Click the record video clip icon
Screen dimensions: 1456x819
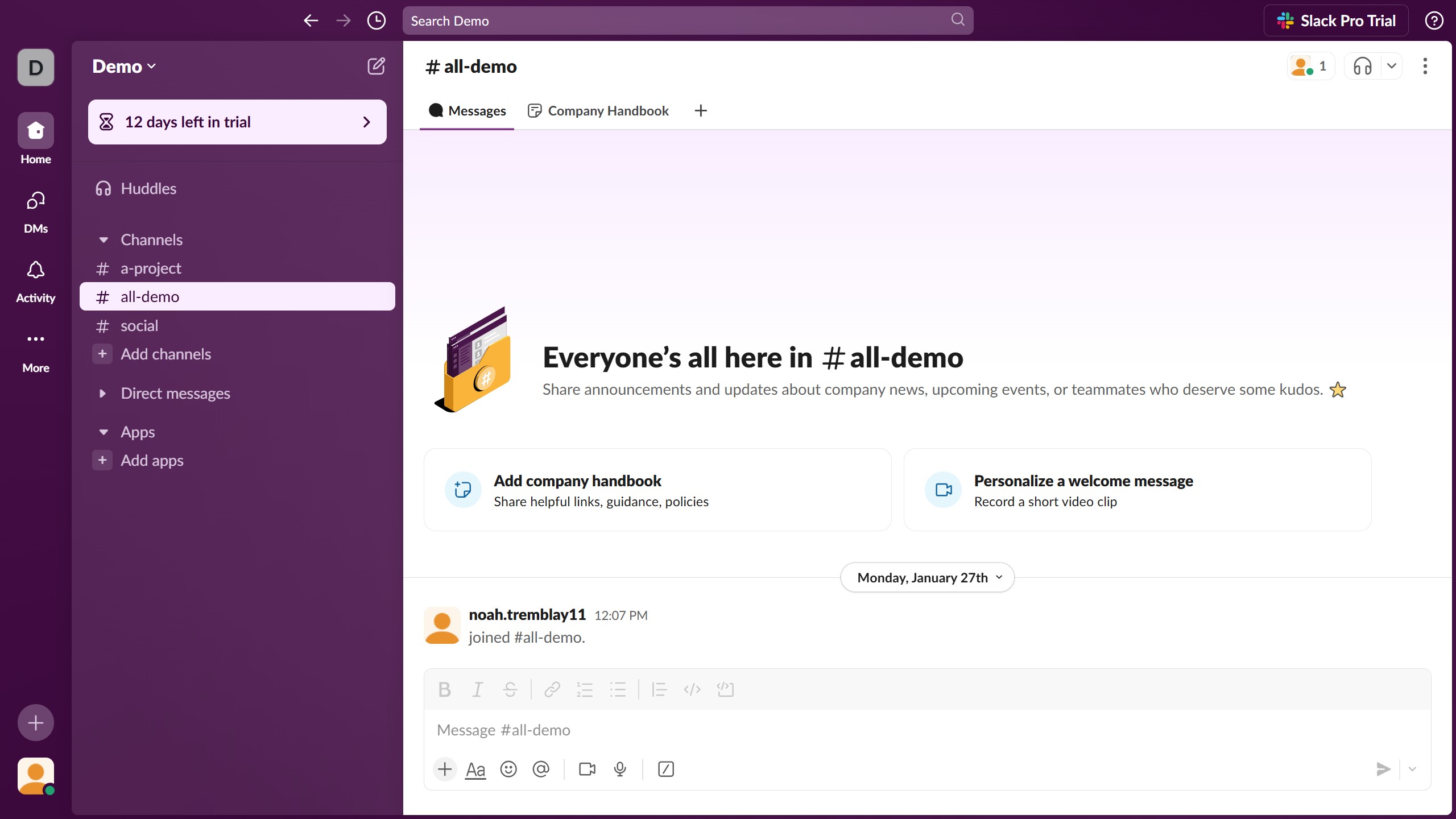(x=587, y=769)
